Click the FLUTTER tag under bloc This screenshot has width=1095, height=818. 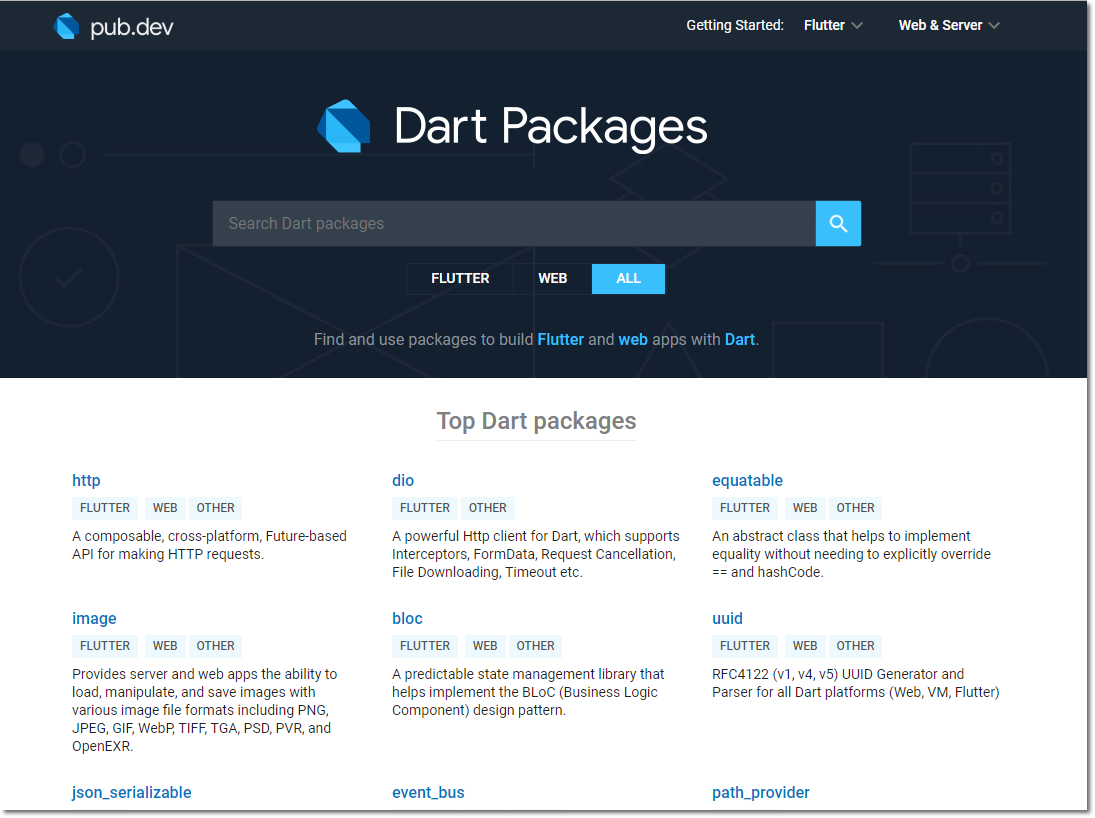point(425,646)
